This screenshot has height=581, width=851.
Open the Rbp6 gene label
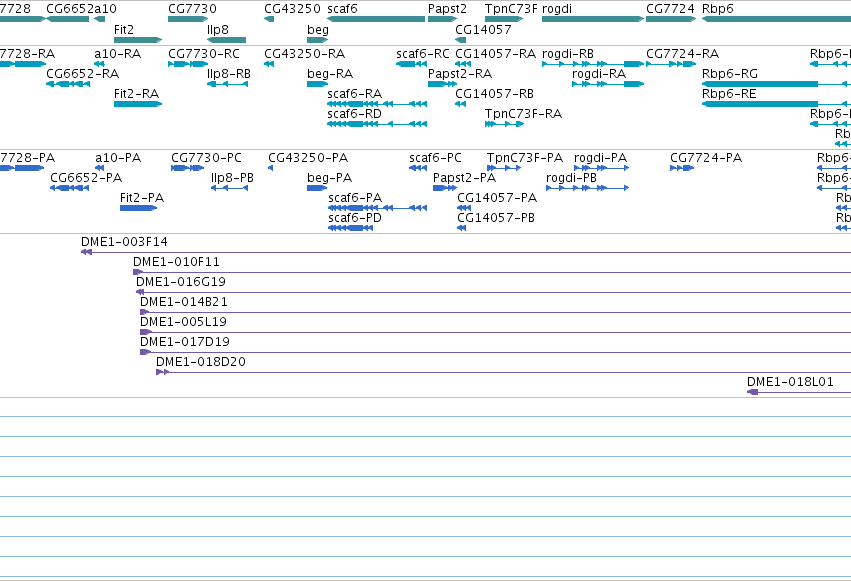point(717,9)
